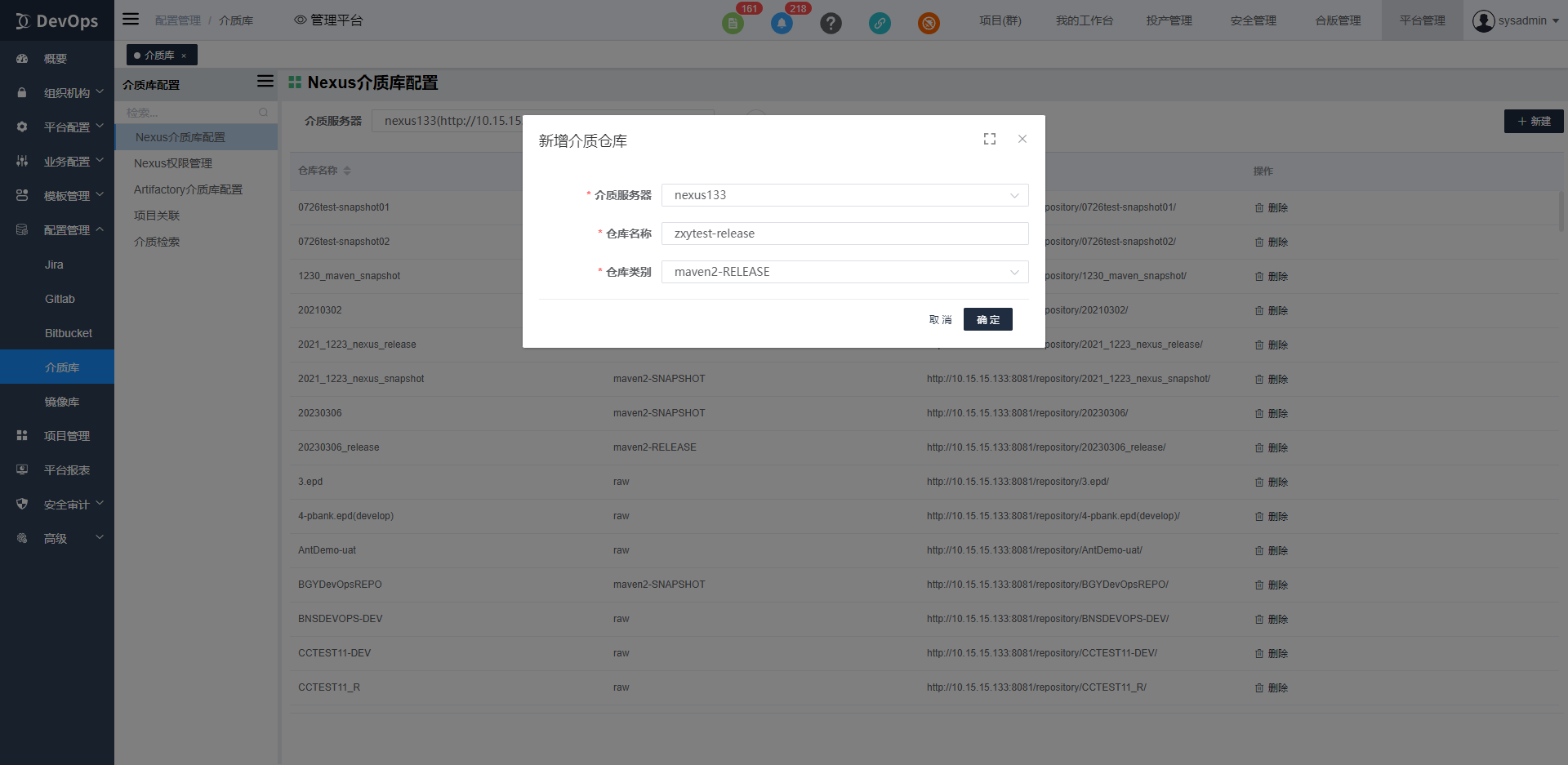This screenshot has width=1568, height=765.
Task: Open the blue bell notifications icon
Action: tap(782, 23)
